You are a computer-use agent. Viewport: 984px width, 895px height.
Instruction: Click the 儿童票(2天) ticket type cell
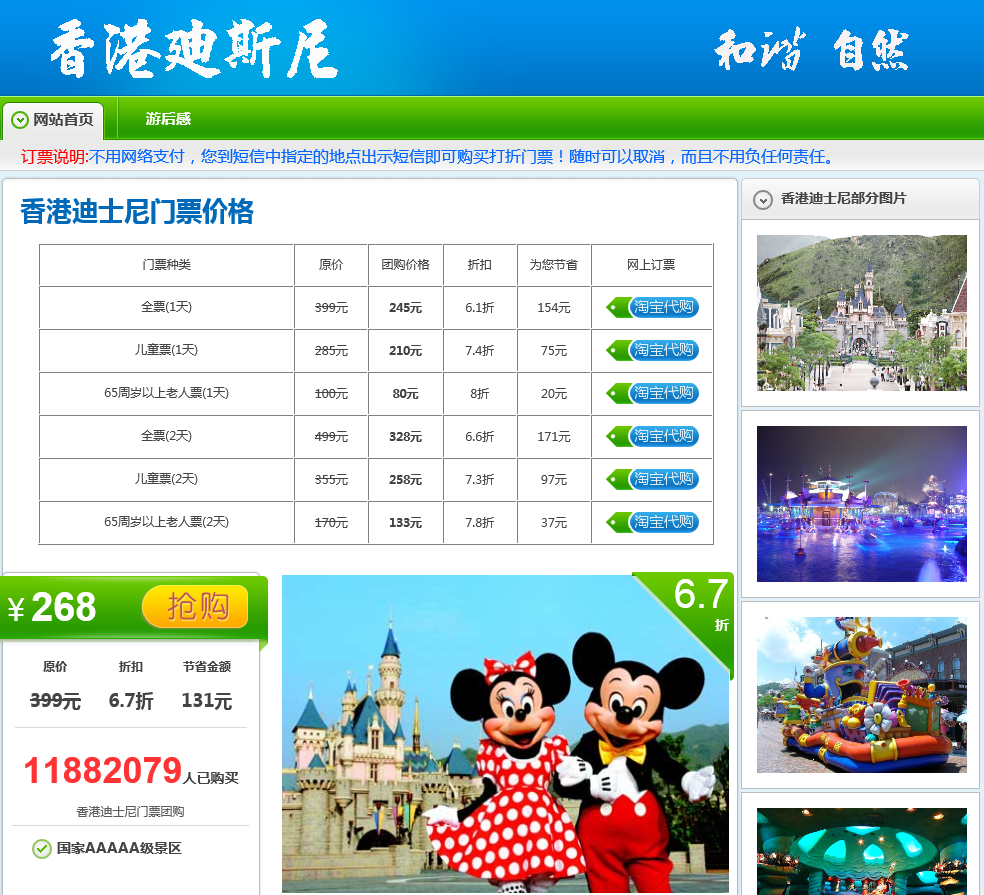(166, 479)
